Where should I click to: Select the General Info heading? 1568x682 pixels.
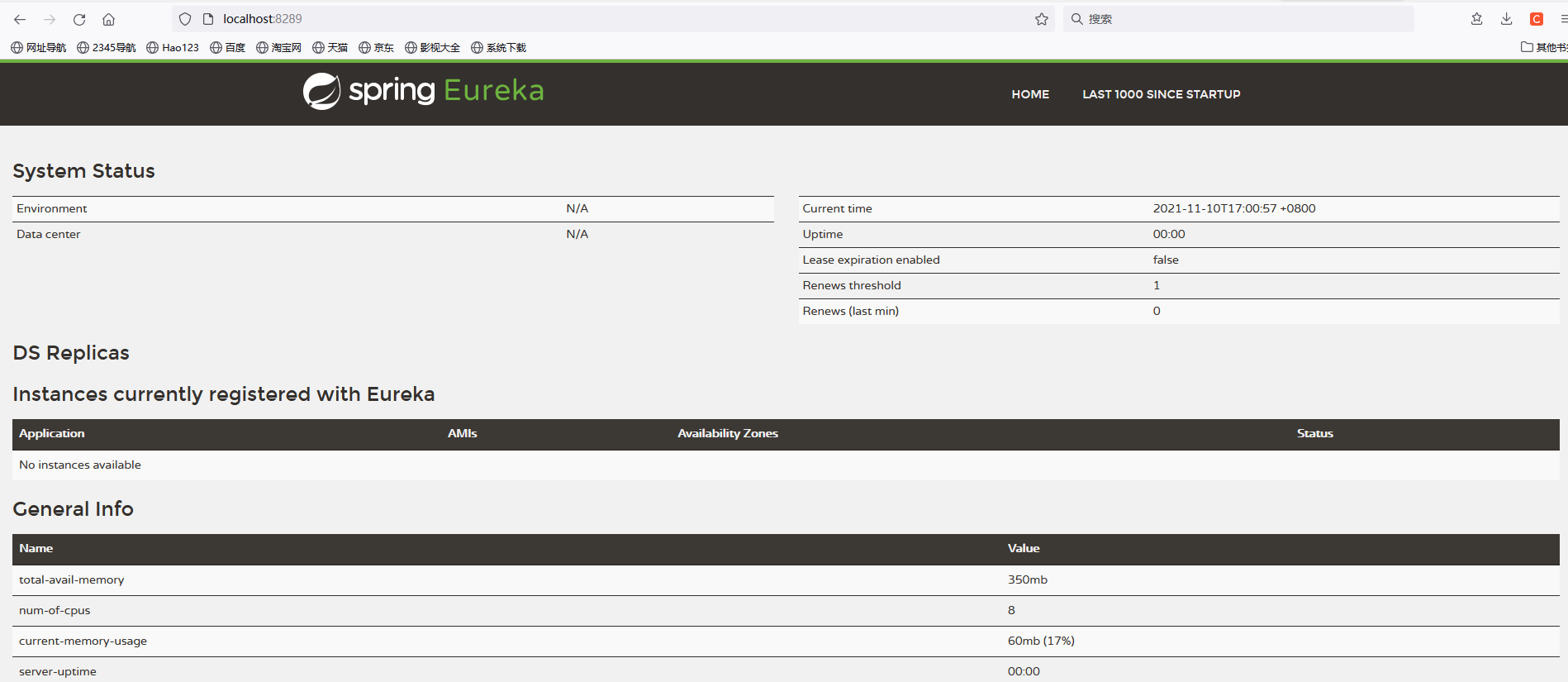pos(73,509)
